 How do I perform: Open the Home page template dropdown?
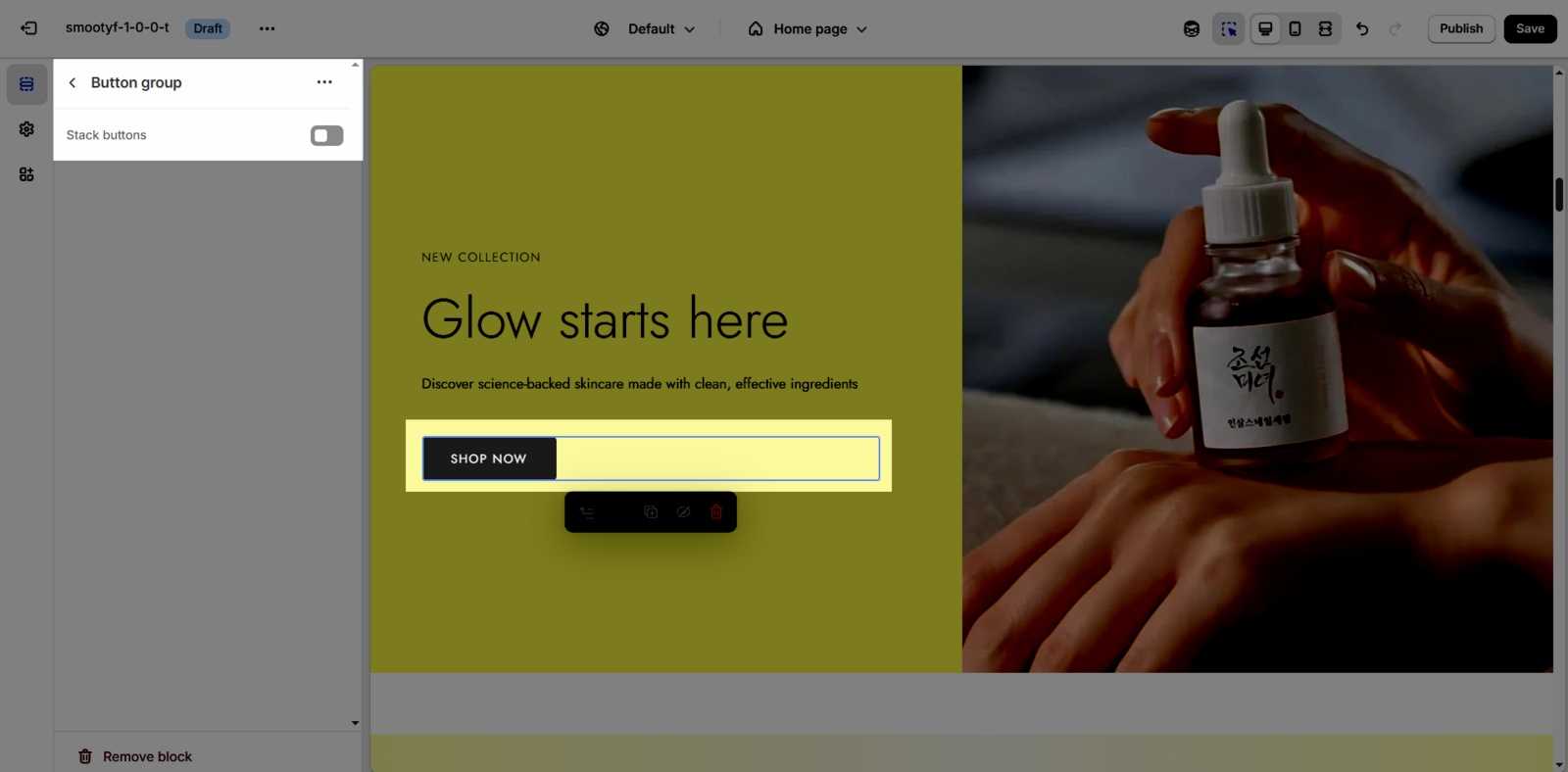(808, 29)
